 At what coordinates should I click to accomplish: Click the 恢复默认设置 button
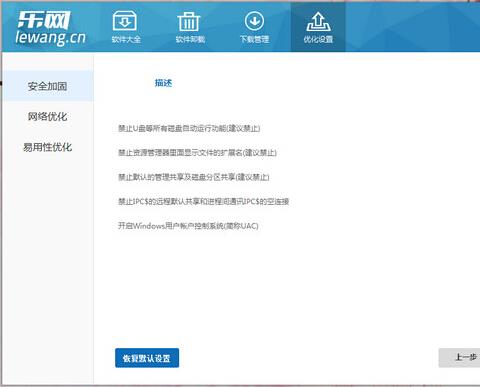pos(147,358)
